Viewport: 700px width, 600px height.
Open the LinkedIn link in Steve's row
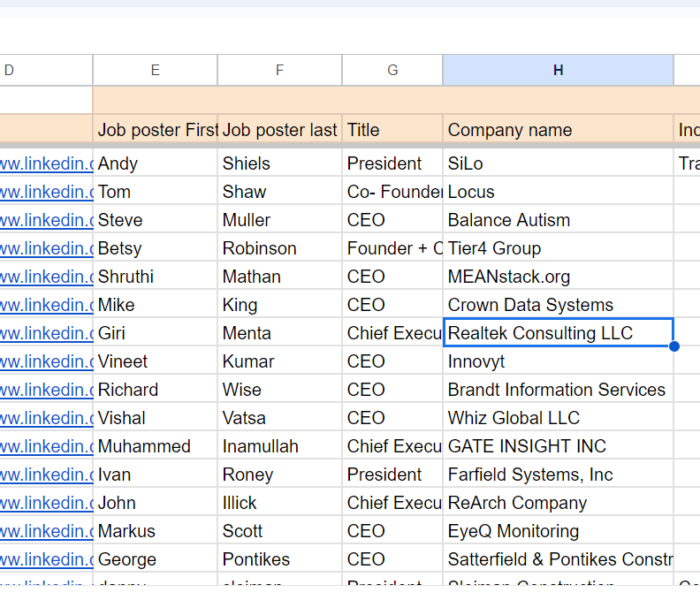point(46,220)
